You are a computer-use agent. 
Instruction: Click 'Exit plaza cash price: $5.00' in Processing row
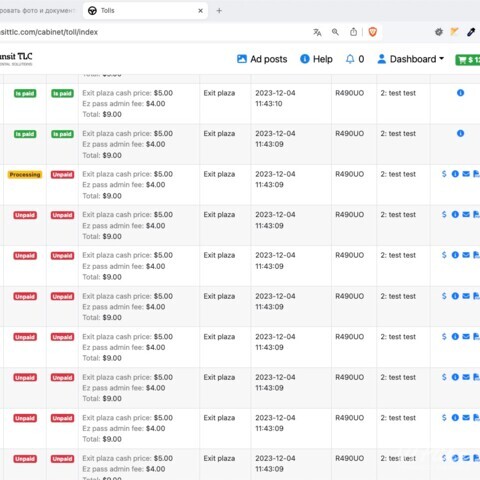(127, 174)
